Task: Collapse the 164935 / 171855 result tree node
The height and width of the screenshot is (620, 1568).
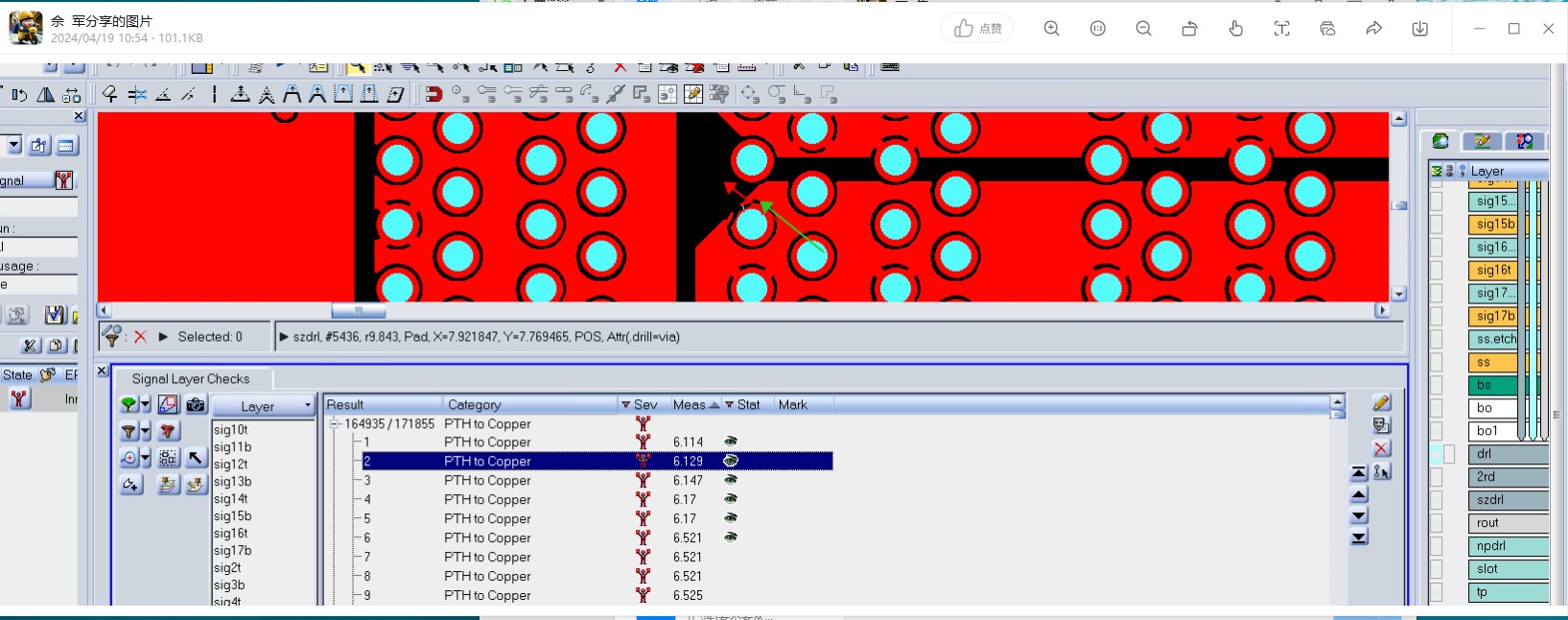Action: point(335,424)
